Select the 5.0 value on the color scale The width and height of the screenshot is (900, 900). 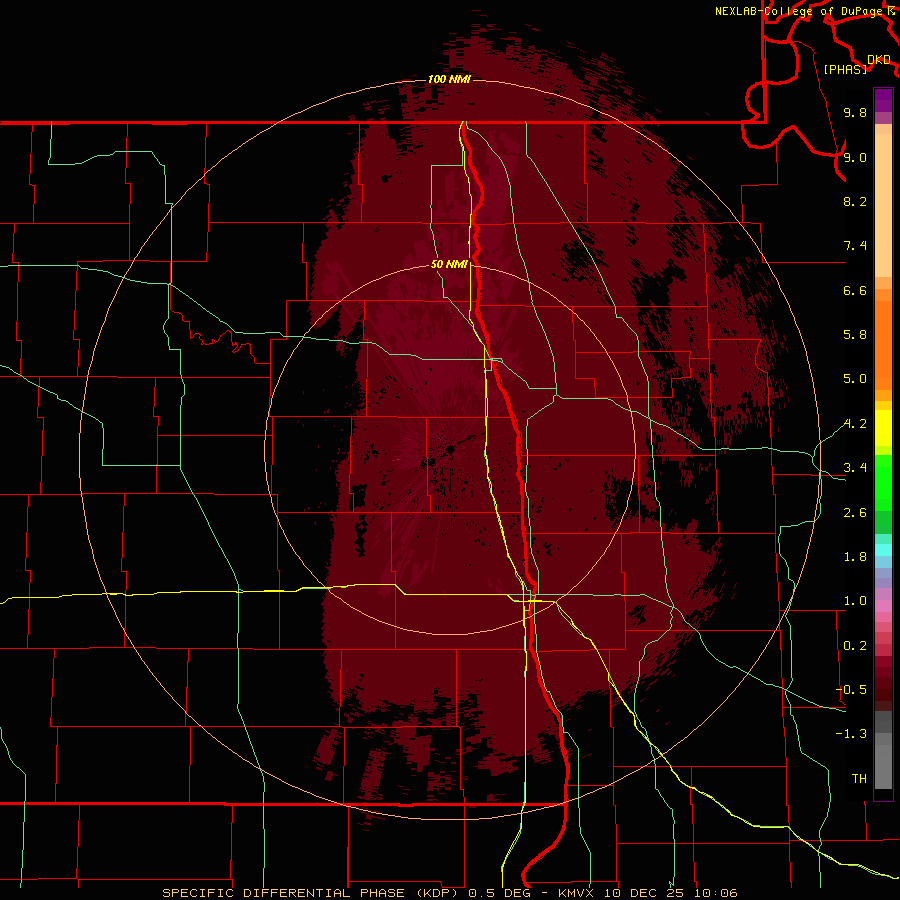click(x=855, y=379)
